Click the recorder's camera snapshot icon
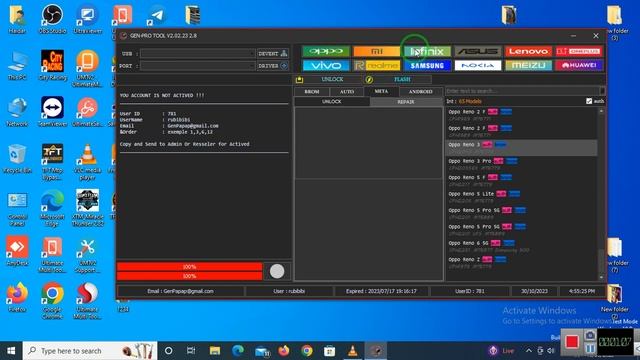This screenshot has height=360, width=640. tap(590, 336)
